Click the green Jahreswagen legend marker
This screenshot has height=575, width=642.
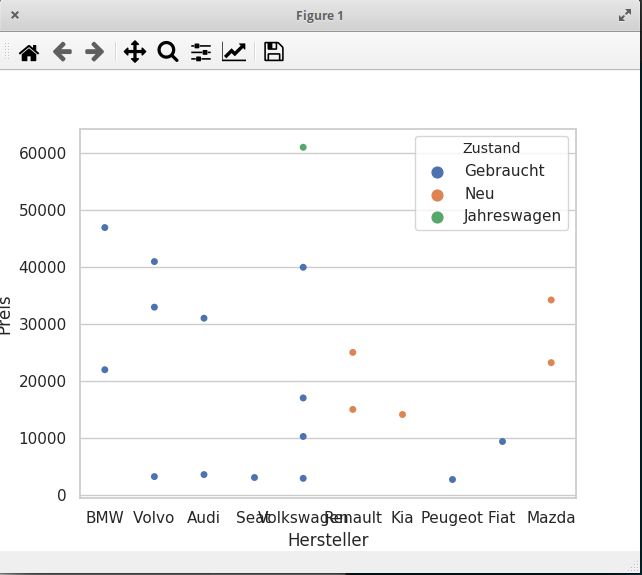[x=437, y=217]
